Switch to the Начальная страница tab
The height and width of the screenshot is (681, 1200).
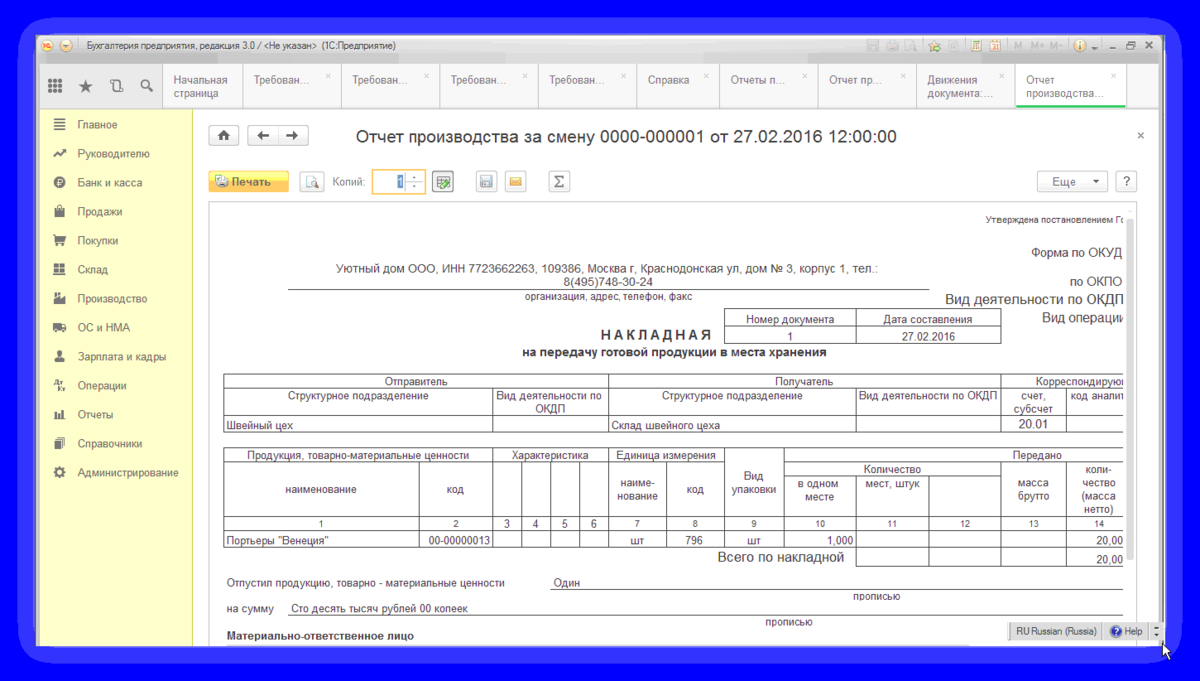(x=203, y=87)
